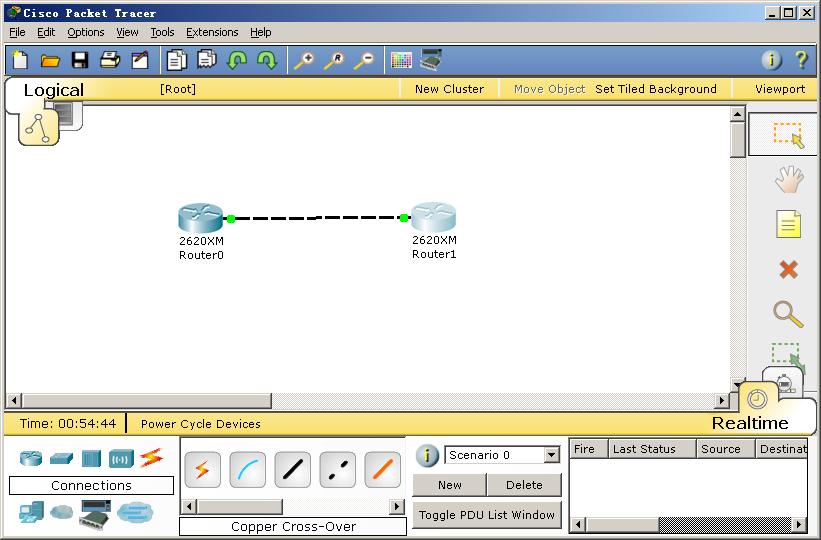Click the New scenario button
The width and height of the screenshot is (821, 540).
[450, 485]
